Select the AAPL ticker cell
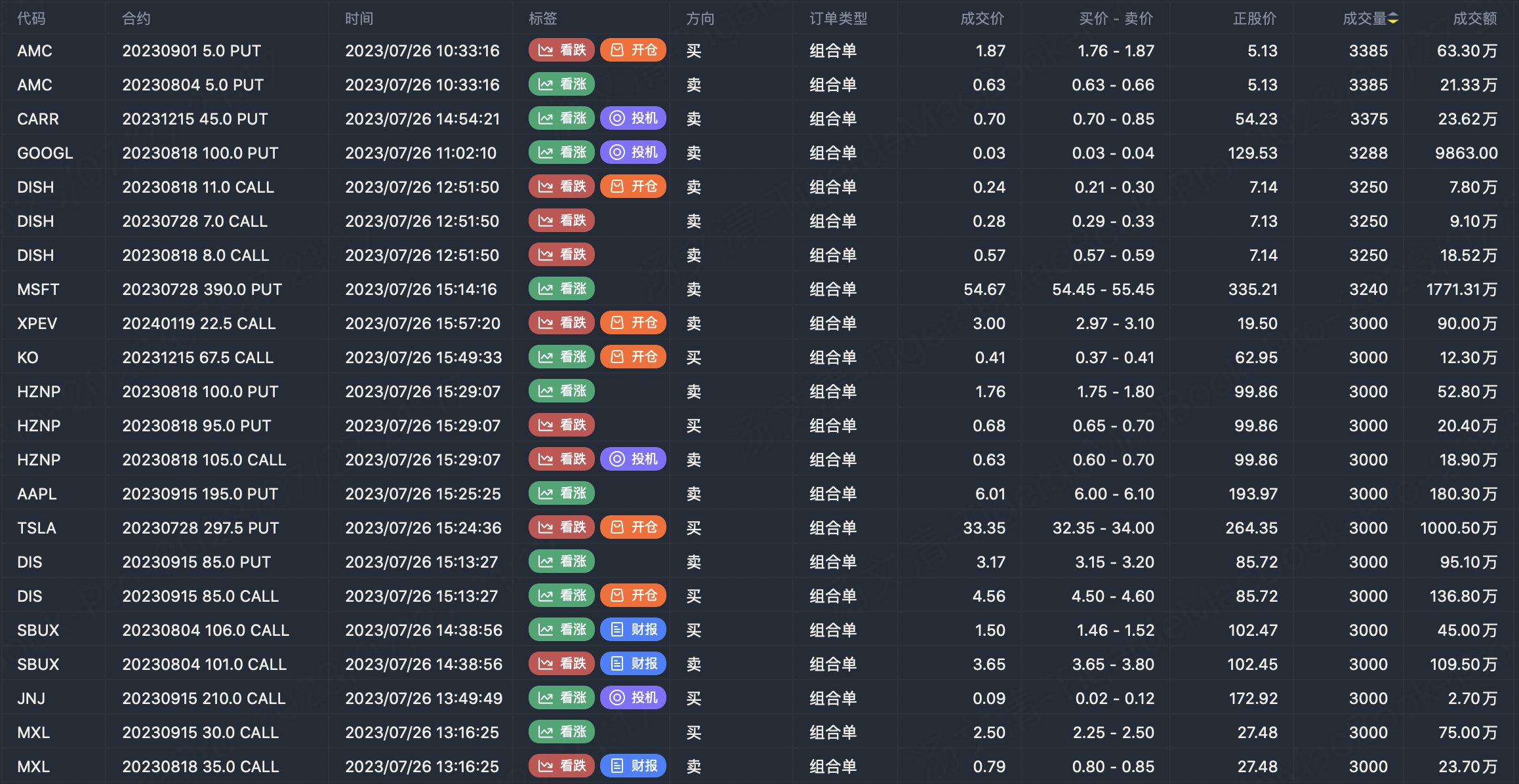Viewport: 1519px width, 784px height. tap(37, 494)
